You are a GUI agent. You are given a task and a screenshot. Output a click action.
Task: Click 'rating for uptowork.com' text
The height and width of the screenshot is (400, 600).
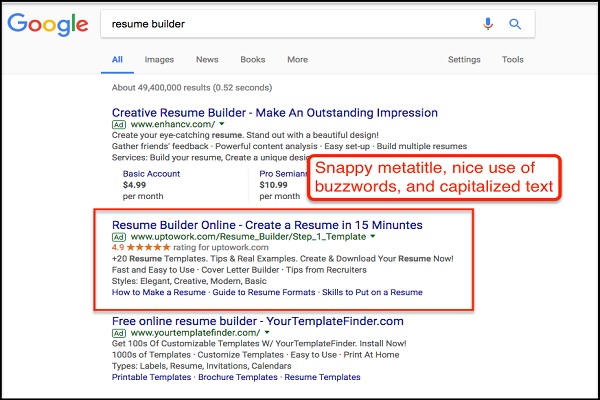coord(221,247)
